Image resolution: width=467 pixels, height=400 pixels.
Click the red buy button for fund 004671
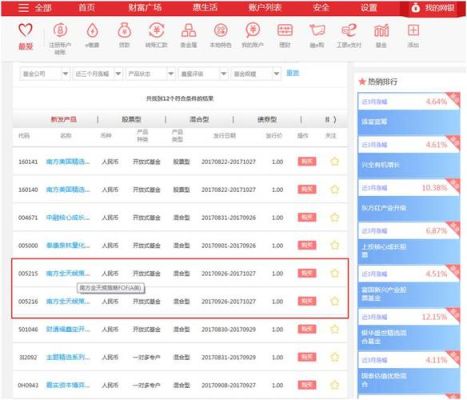tap(307, 217)
